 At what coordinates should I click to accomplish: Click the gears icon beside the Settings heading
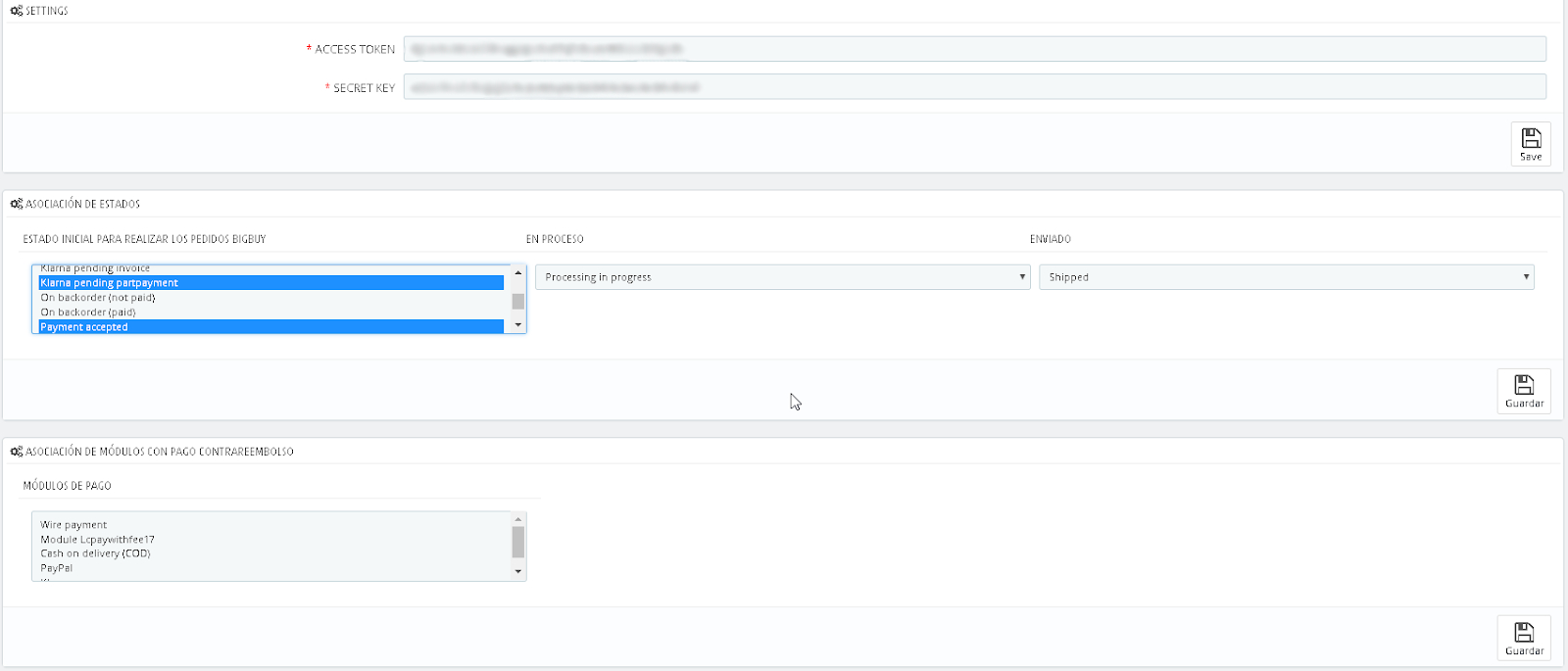tap(17, 11)
